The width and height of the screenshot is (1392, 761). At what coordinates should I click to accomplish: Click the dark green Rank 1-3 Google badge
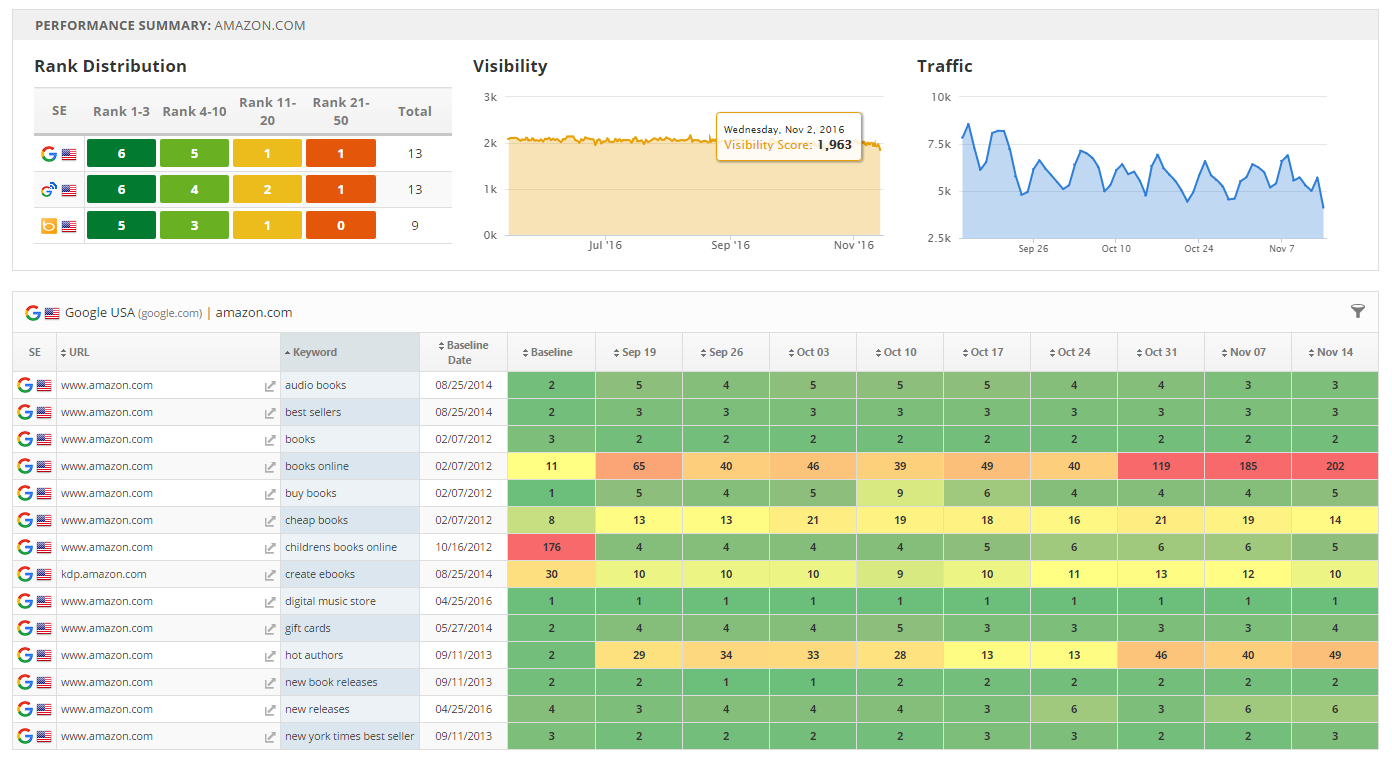[x=121, y=153]
